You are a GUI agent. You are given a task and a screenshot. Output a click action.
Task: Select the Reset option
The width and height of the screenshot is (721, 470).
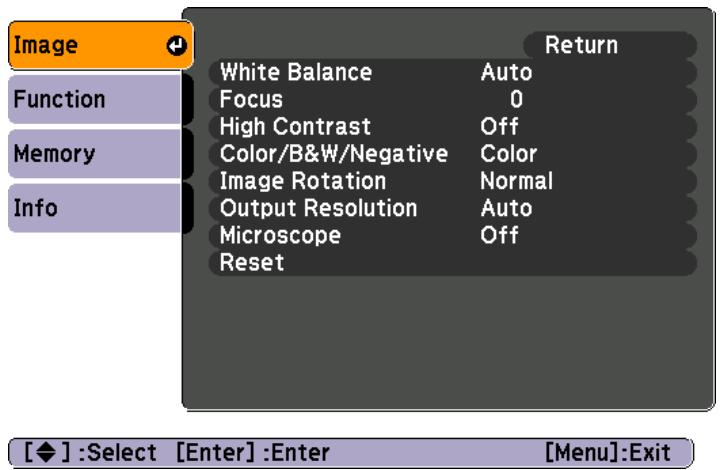pyautogui.click(x=453, y=263)
